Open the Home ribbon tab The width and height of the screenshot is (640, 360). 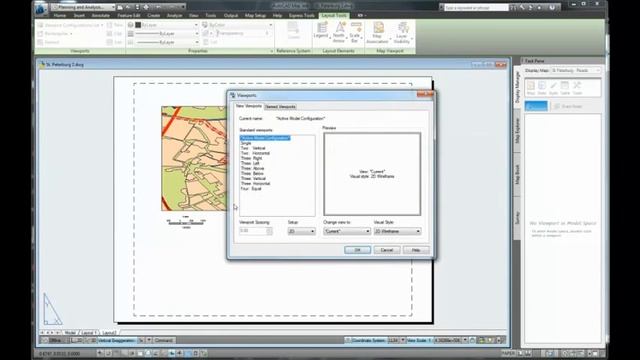(x=60, y=16)
